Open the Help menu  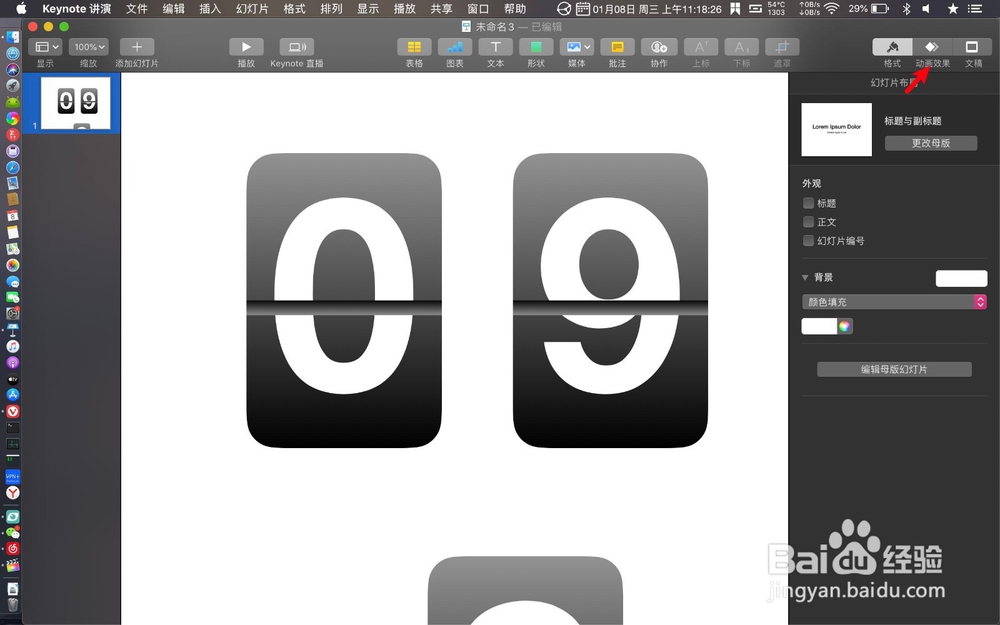tap(515, 8)
